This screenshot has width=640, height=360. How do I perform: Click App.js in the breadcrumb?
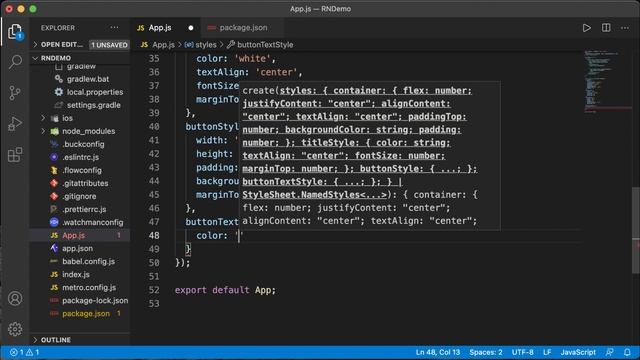point(163,44)
